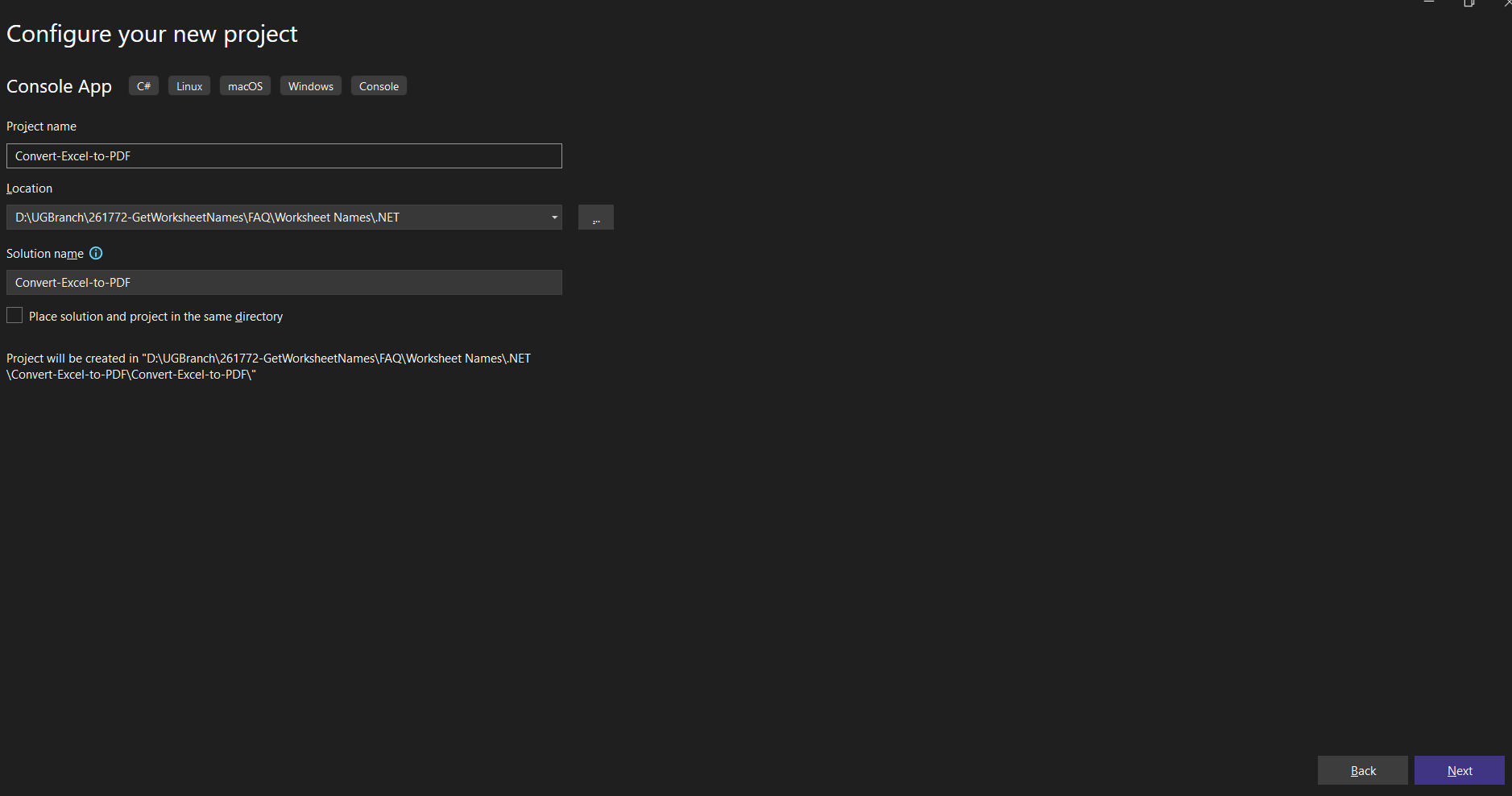Image resolution: width=1512 pixels, height=796 pixels.
Task: Select the Windows platform tag
Action: point(310,85)
